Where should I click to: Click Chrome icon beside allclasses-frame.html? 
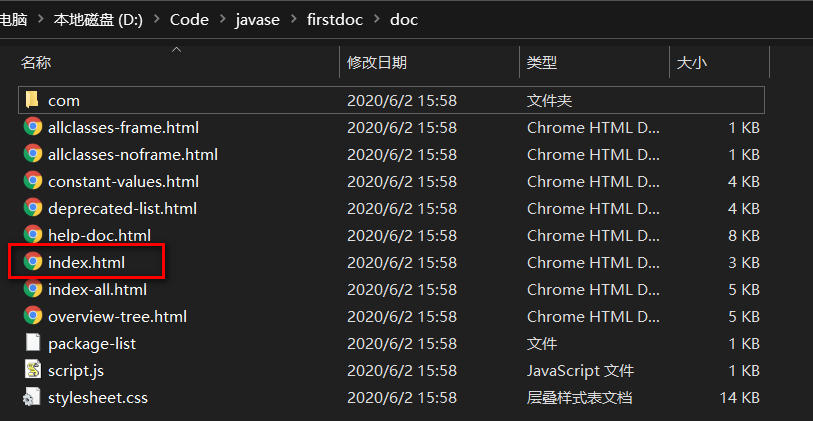pyautogui.click(x=32, y=127)
